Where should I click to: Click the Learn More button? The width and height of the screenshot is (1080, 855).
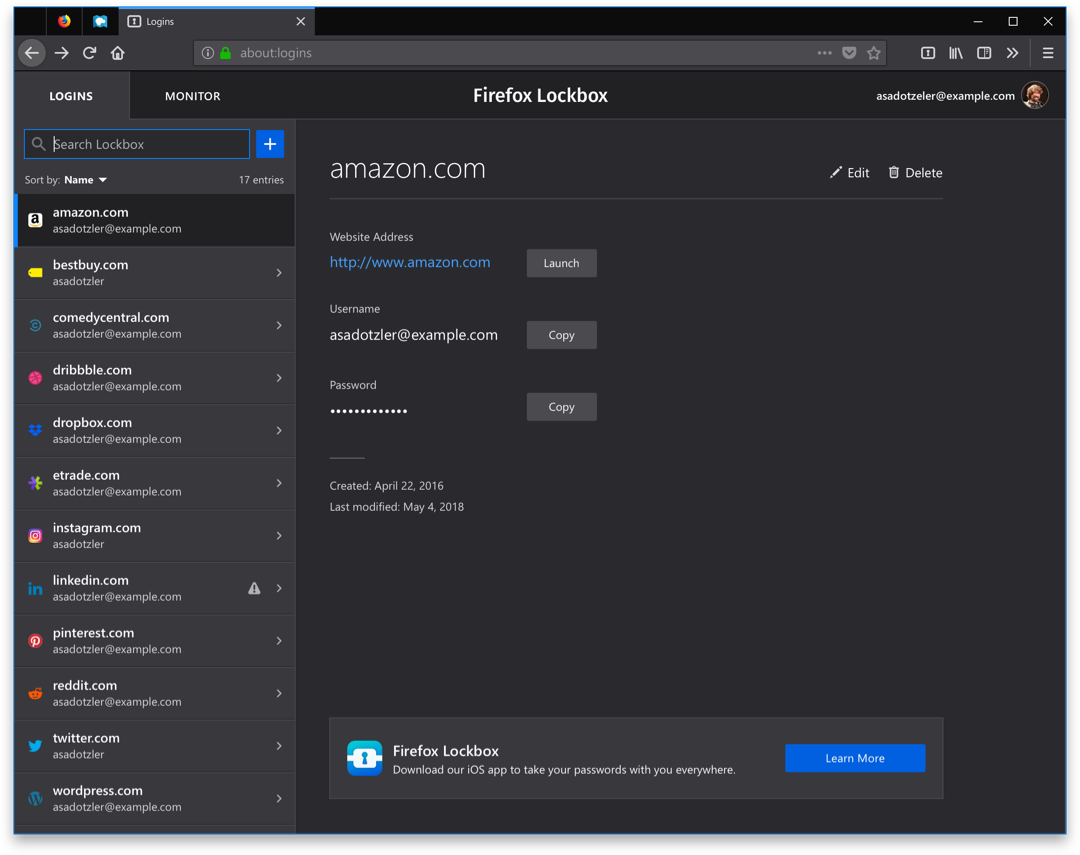tap(855, 758)
